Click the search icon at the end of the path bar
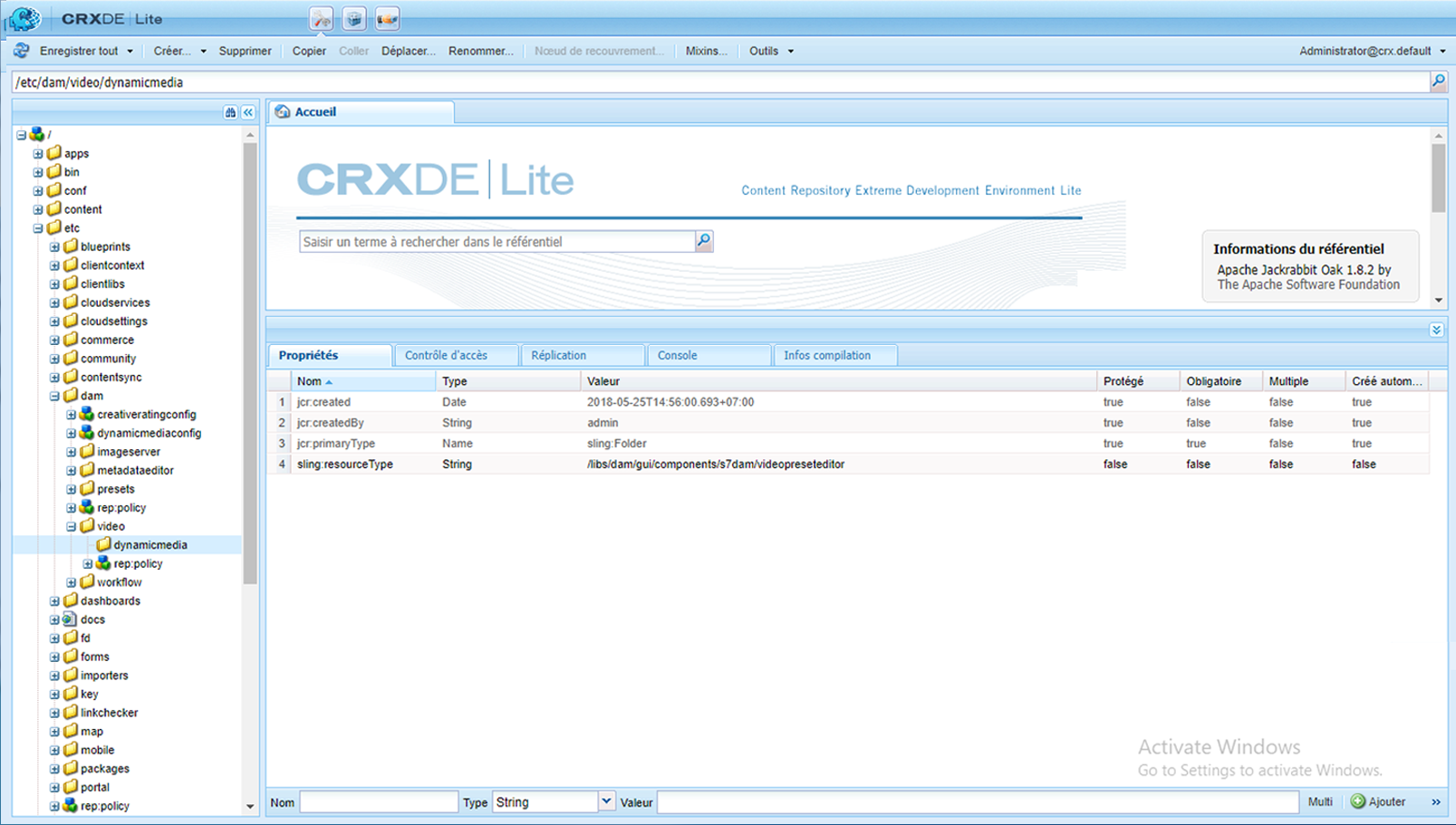The height and width of the screenshot is (825, 1456). 1438,82
